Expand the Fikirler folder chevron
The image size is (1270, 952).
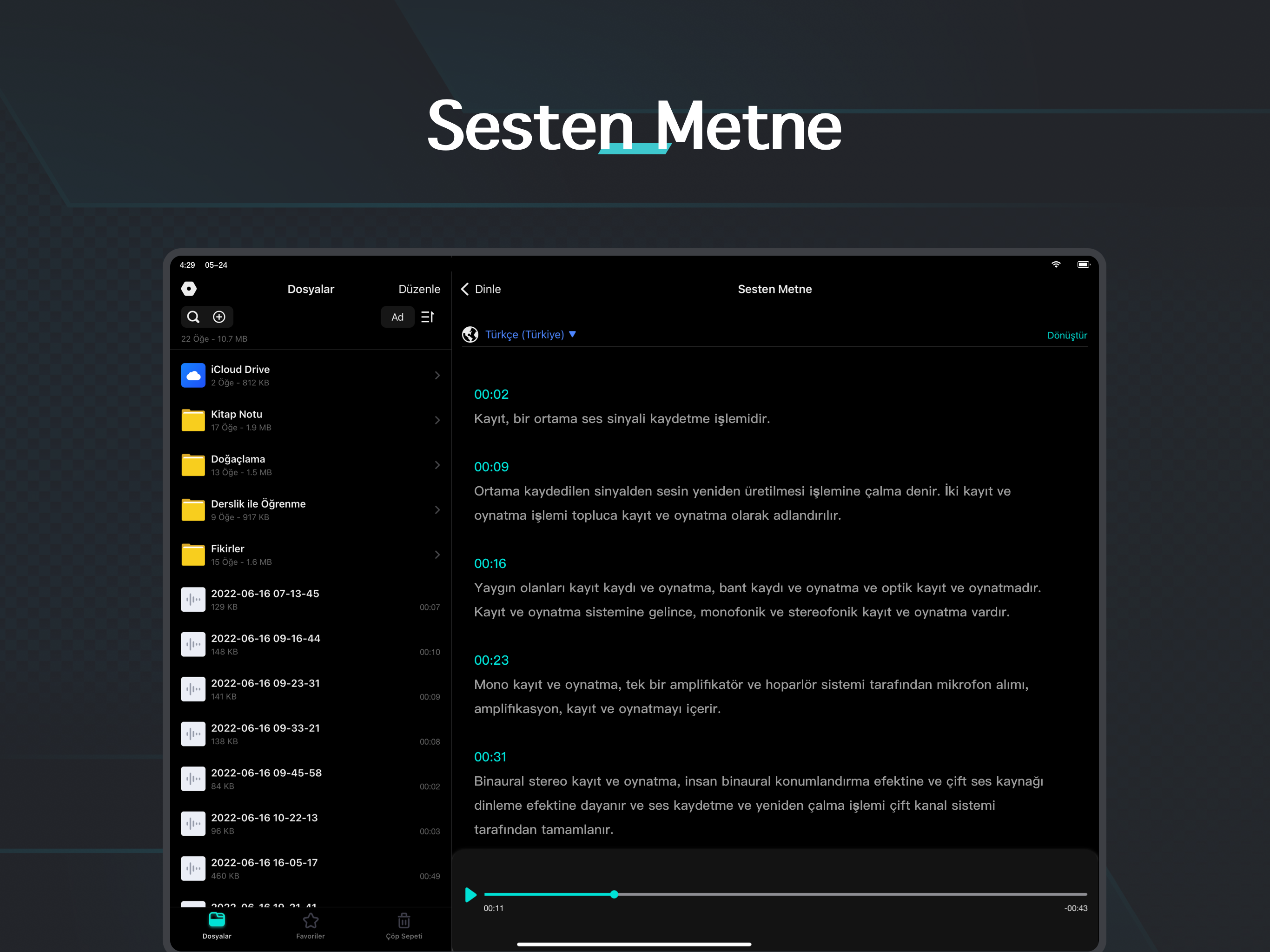click(x=437, y=555)
